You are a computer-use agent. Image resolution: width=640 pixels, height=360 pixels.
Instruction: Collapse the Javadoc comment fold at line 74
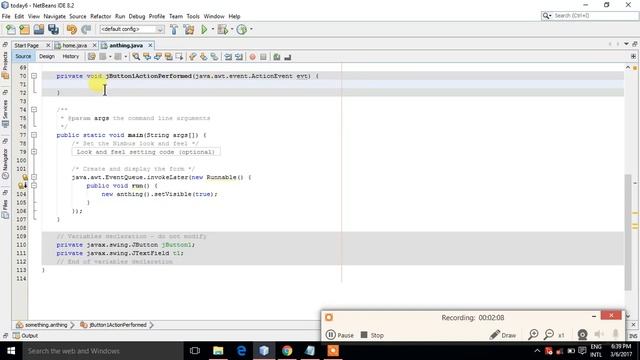pos(34,110)
